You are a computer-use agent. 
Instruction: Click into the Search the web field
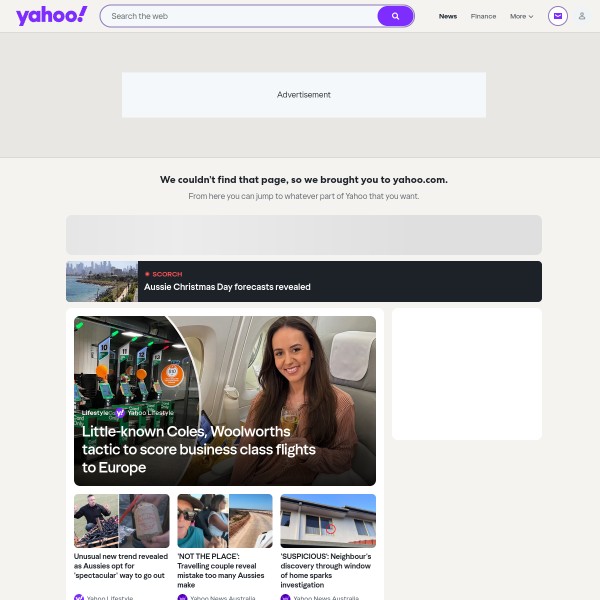click(239, 16)
